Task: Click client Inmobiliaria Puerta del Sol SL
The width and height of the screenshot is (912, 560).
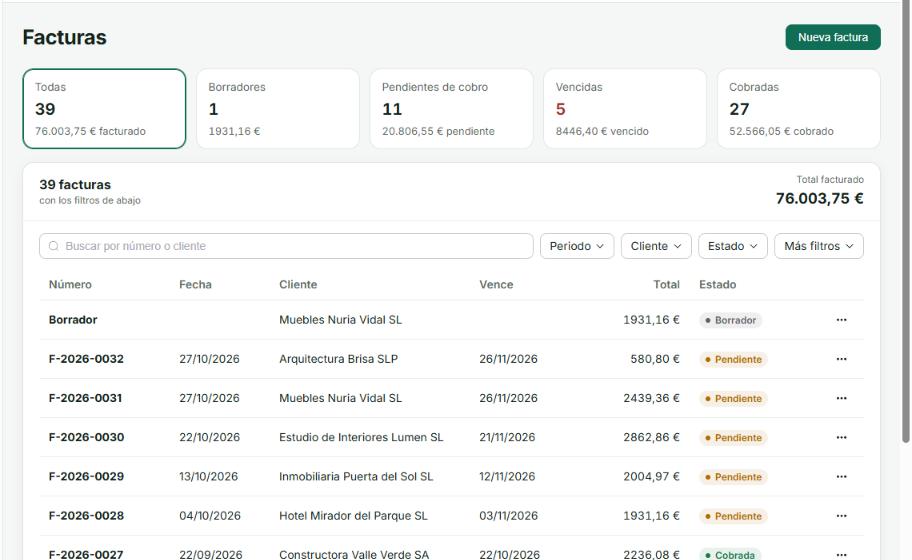Action: (356, 476)
